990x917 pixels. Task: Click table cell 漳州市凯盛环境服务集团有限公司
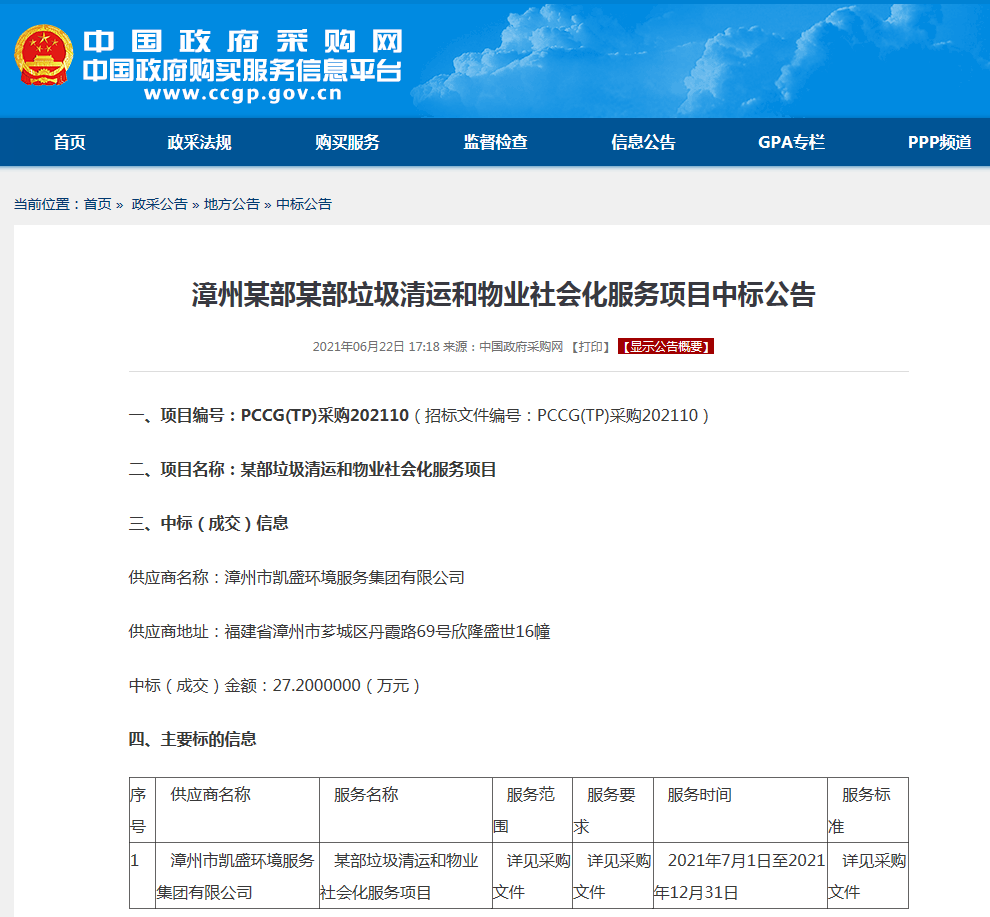237,876
